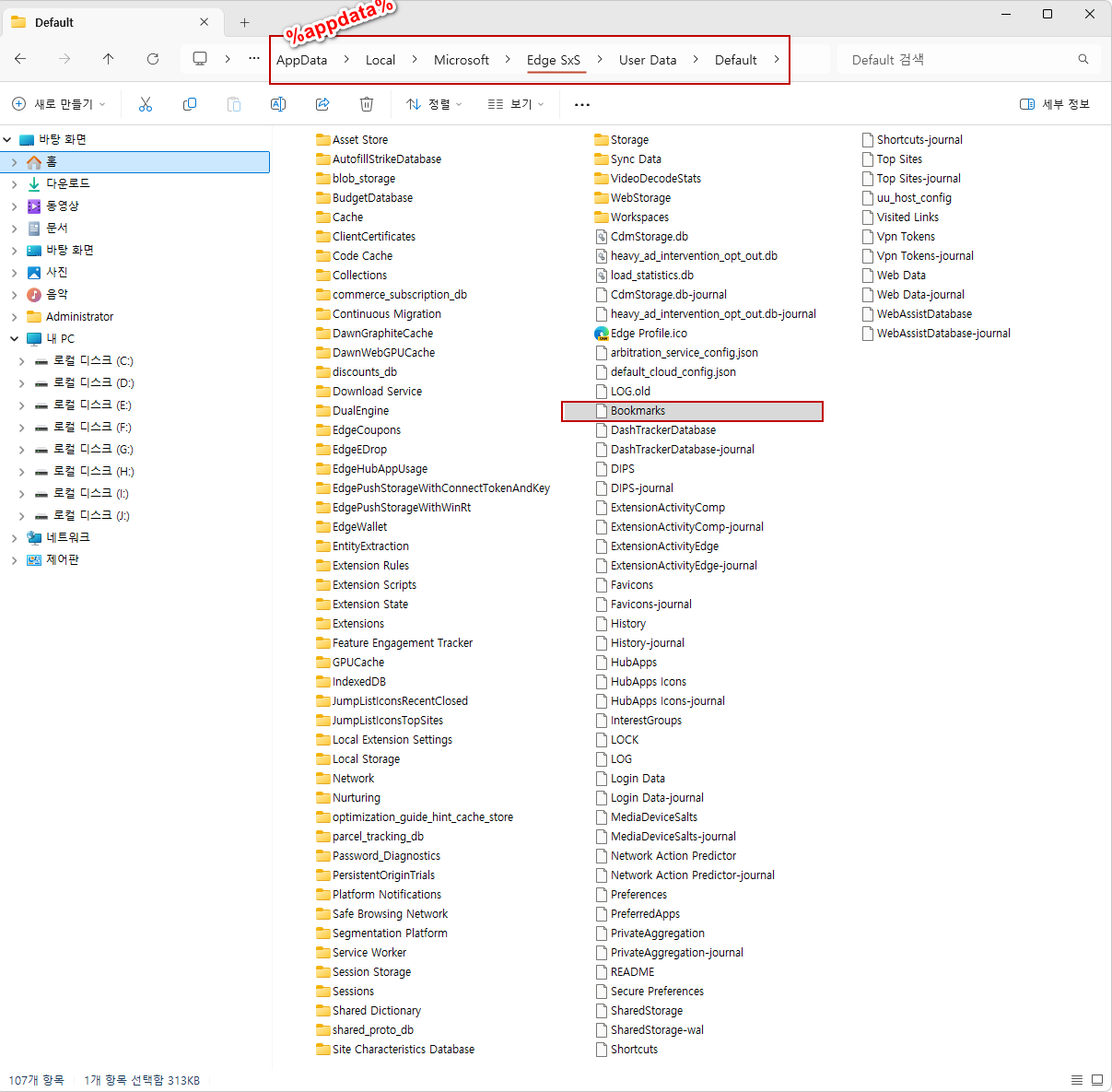The width and height of the screenshot is (1112, 1092).
Task: Open the Extensions folder
Action: point(350,624)
